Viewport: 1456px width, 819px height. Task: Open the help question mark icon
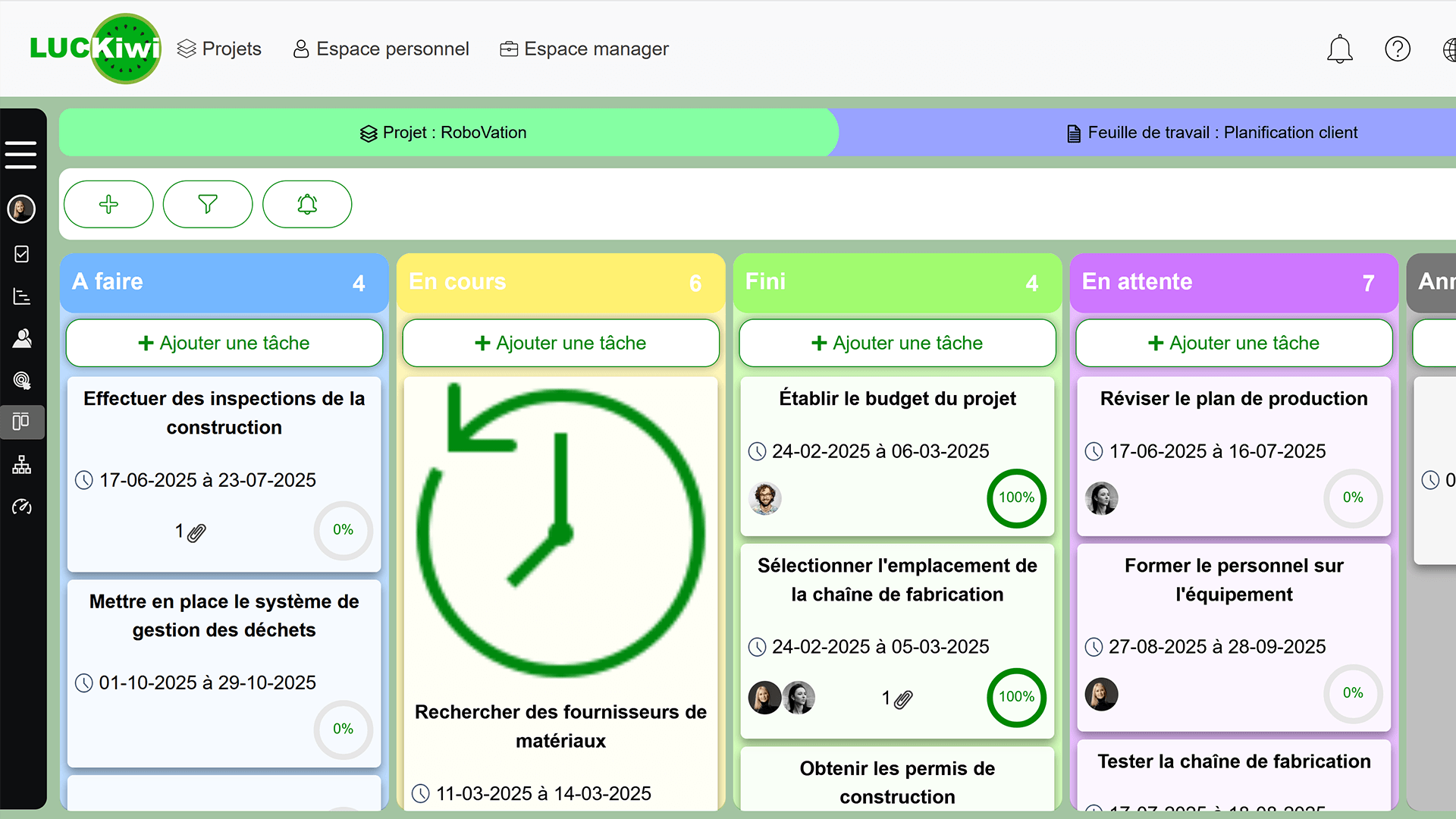point(1398,49)
